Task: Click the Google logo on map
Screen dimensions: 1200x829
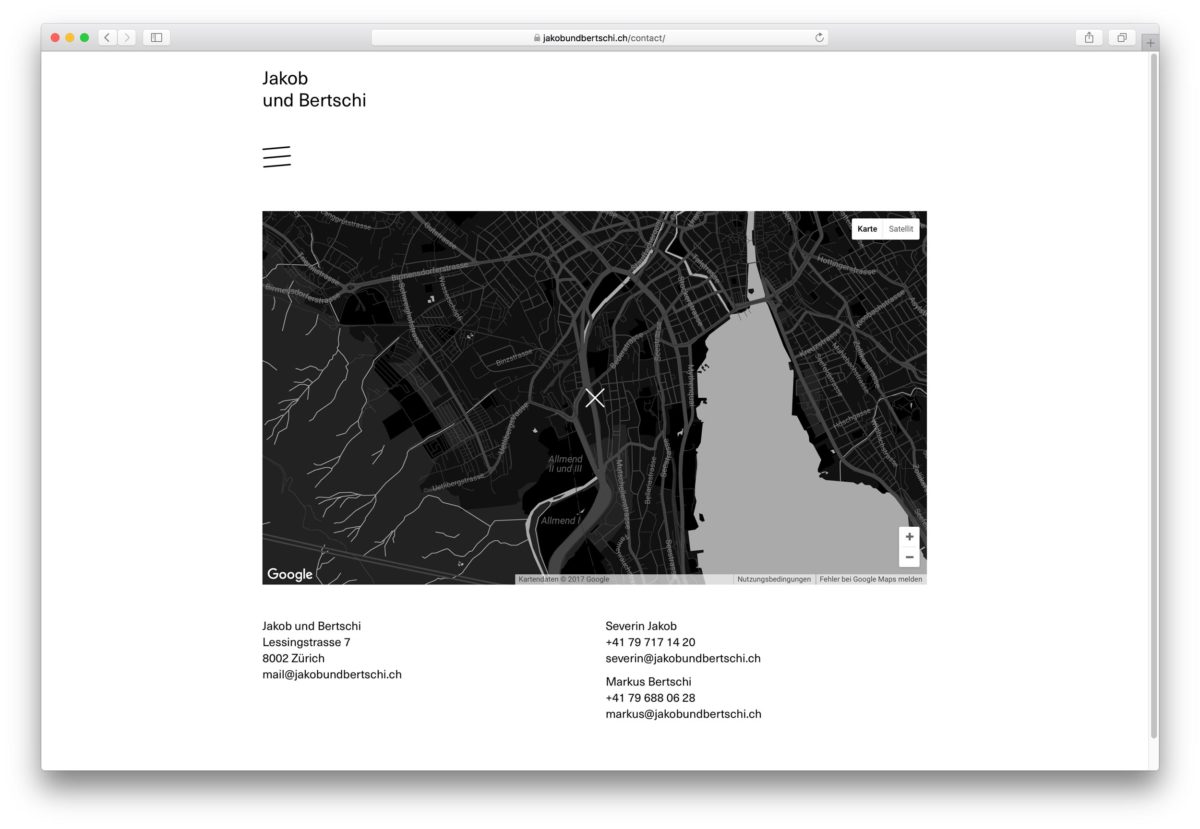Action: [x=290, y=574]
